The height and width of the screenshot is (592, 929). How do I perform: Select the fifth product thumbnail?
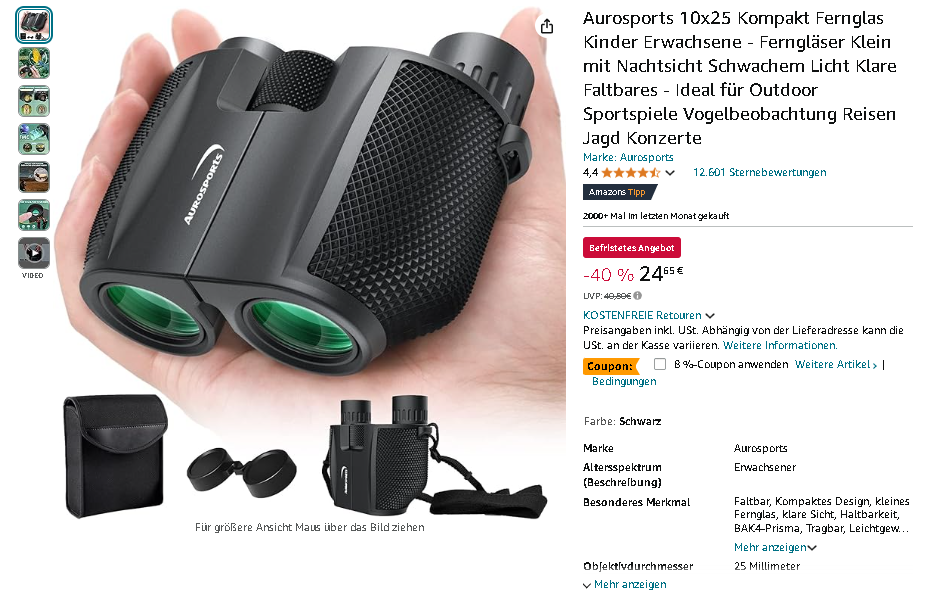click(34, 177)
